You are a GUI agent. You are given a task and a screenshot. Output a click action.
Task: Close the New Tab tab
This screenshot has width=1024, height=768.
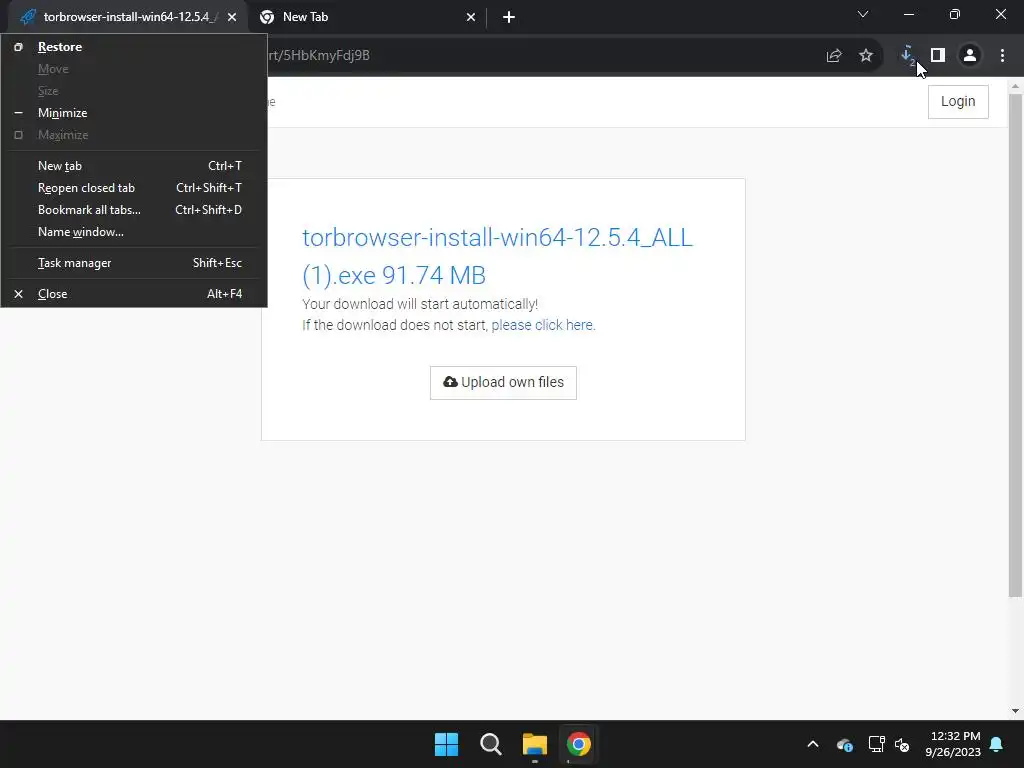[471, 17]
